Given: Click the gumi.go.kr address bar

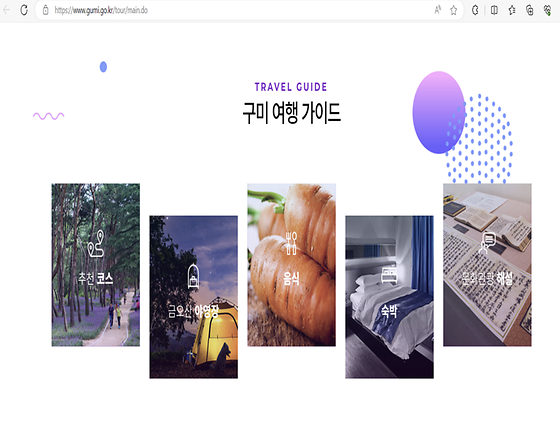Looking at the screenshot, I should (236, 10).
